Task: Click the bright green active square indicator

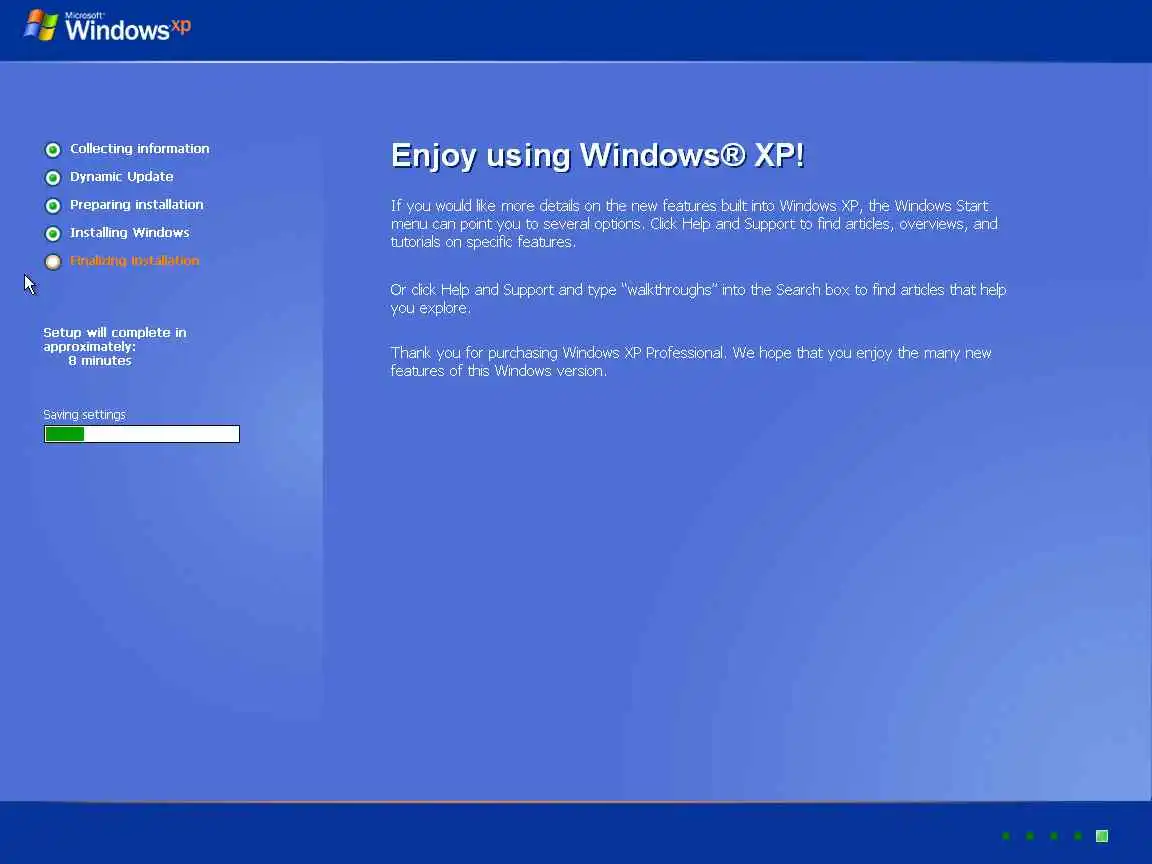Action: coord(1101,836)
